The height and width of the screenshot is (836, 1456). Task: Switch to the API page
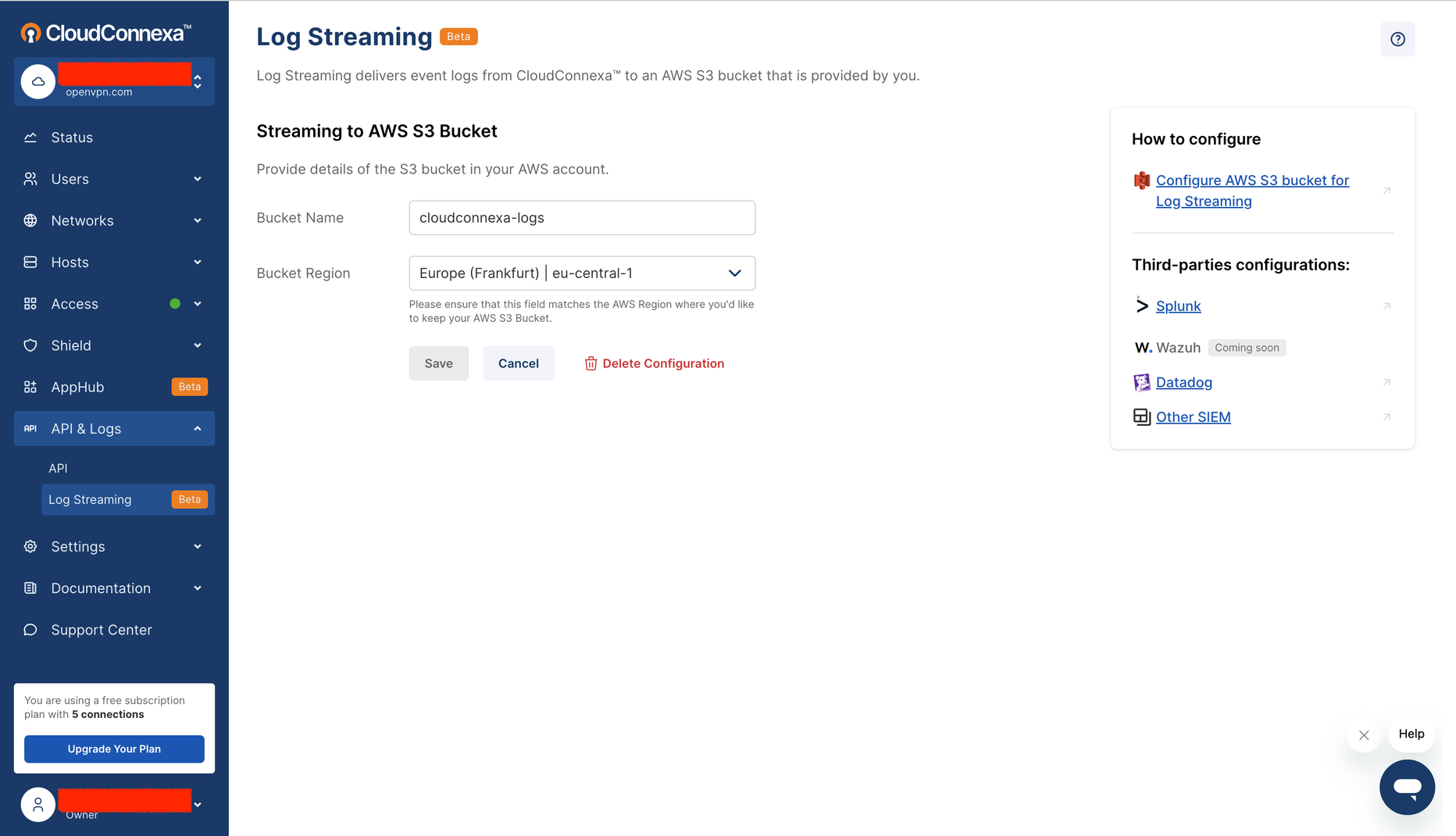[x=58, y=467]
